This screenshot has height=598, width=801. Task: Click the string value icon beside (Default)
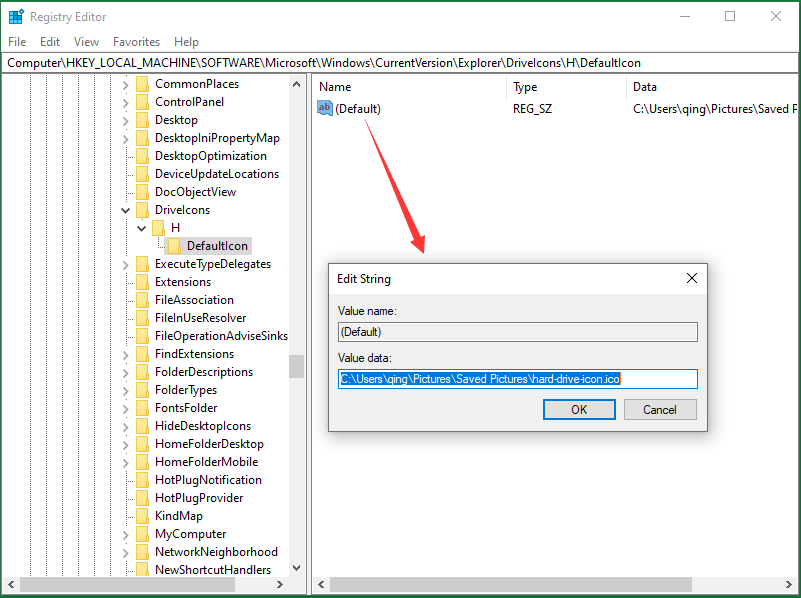(x=325, y=108)
